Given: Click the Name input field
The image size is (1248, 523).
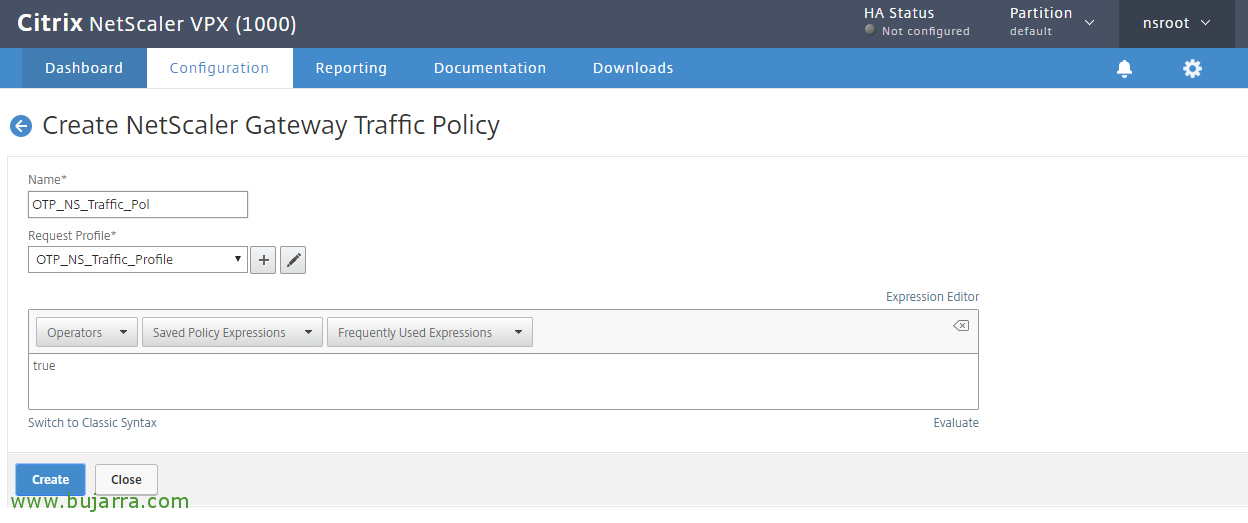Looking at the screenshot, I should [138, 204].
